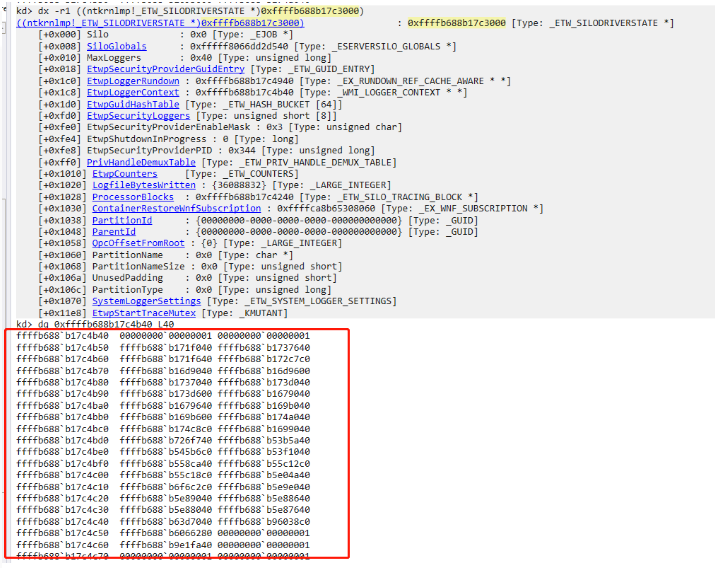Click the MaxLoggers value 0x40

[x=198, y=58]
